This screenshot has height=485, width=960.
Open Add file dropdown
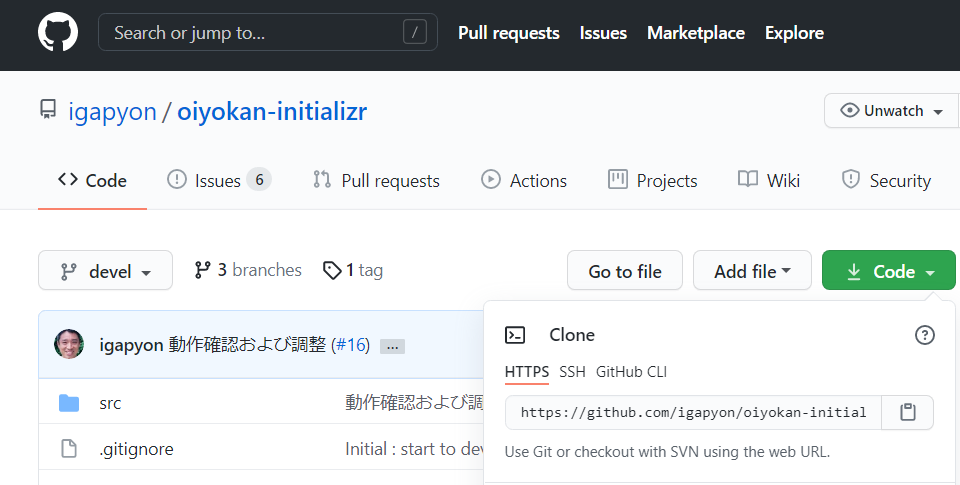[752, 271]
